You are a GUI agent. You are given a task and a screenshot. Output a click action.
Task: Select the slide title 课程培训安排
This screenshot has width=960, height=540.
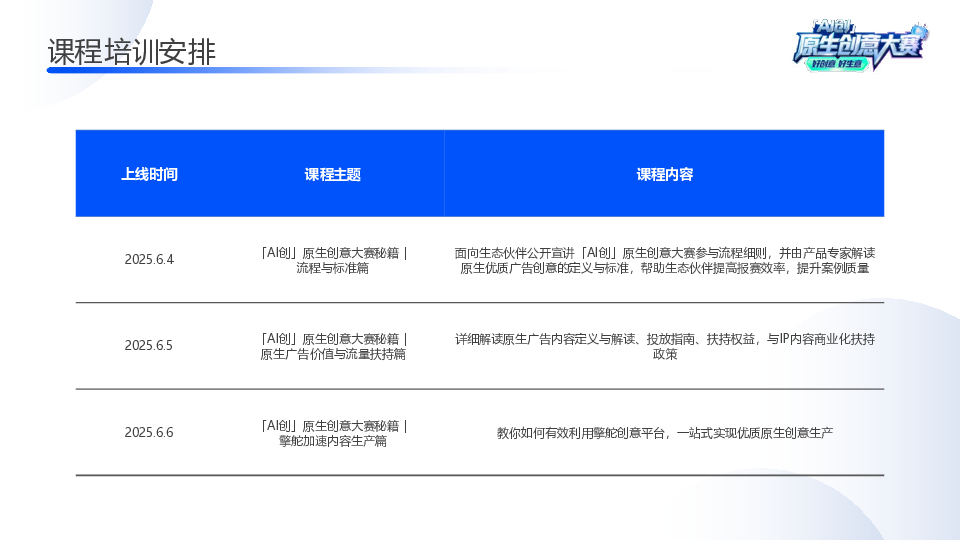(132, 51)
